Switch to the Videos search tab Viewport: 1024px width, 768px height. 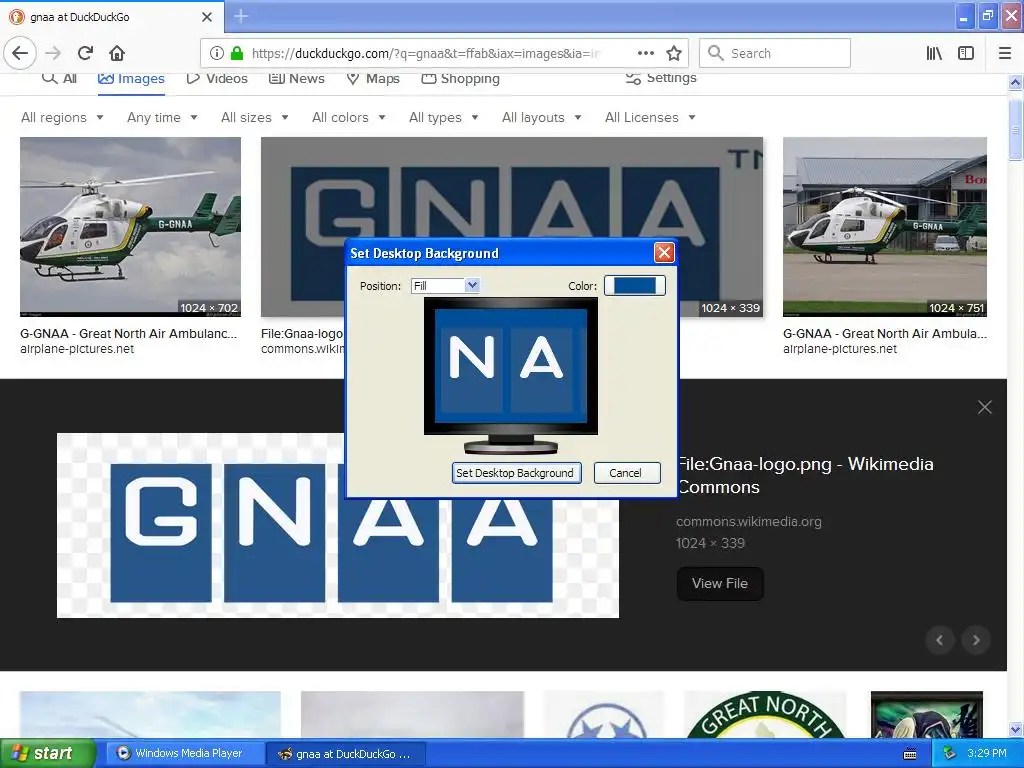click(x=217, y=78)
